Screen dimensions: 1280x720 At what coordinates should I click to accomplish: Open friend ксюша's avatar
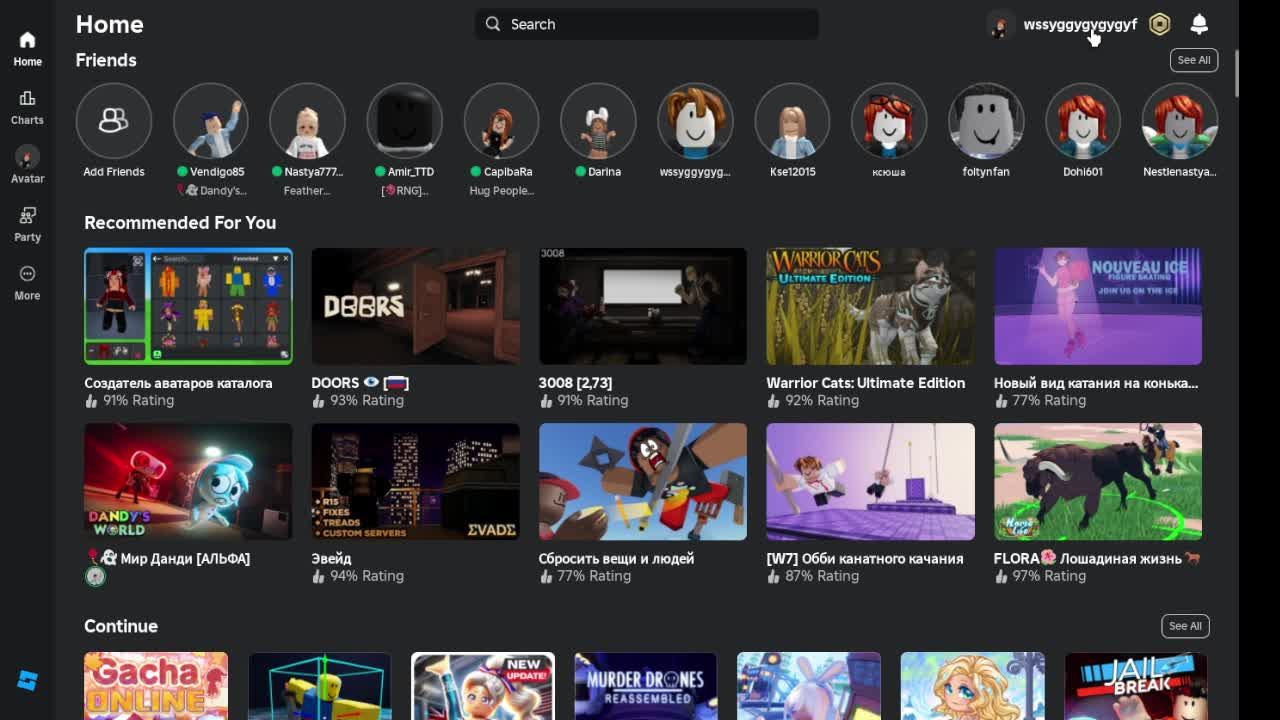click(889, 121)
